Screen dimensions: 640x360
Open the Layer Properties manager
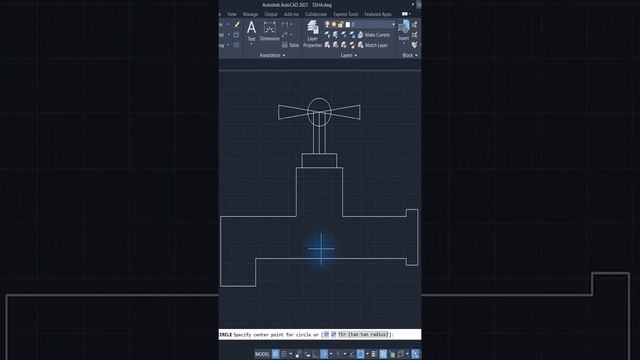pyautogui.click(x=312, y=34)
